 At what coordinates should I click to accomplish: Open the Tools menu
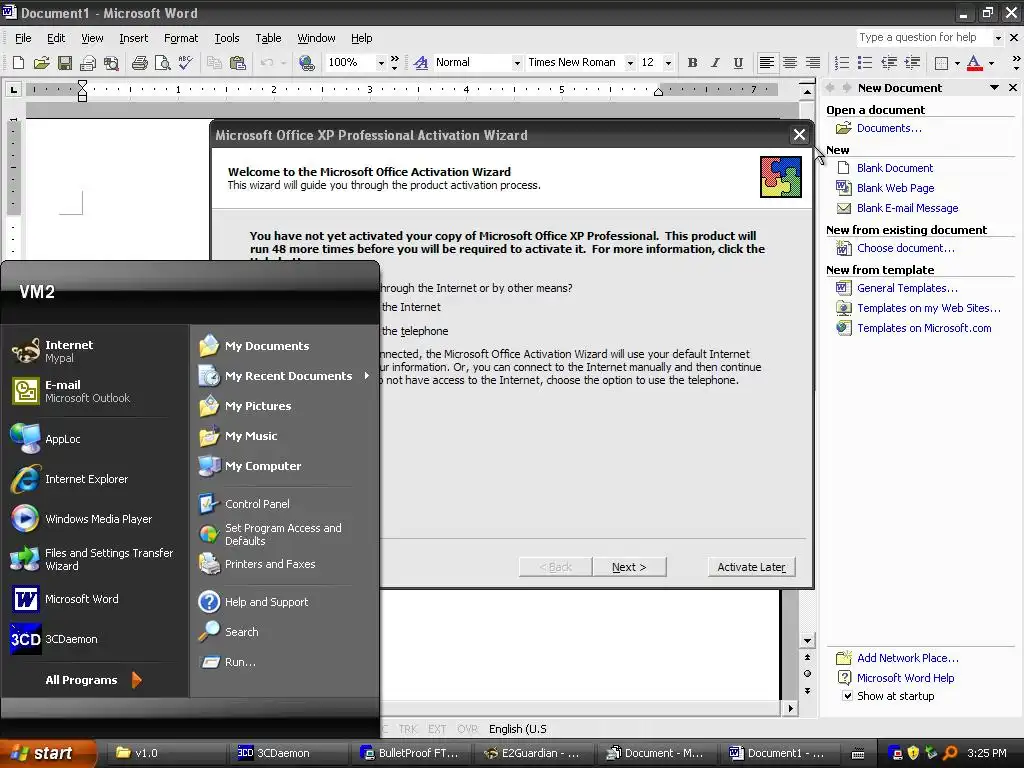click(227, 38)
